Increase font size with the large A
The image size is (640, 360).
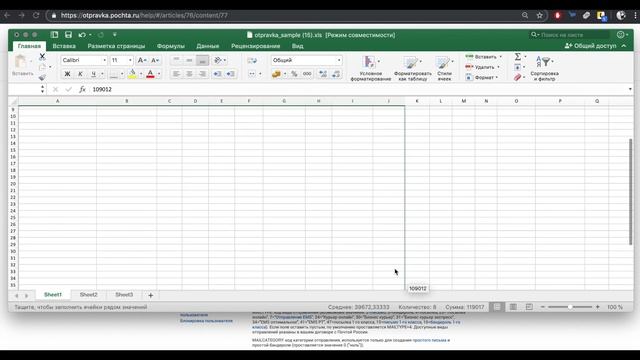pos(141,60)
